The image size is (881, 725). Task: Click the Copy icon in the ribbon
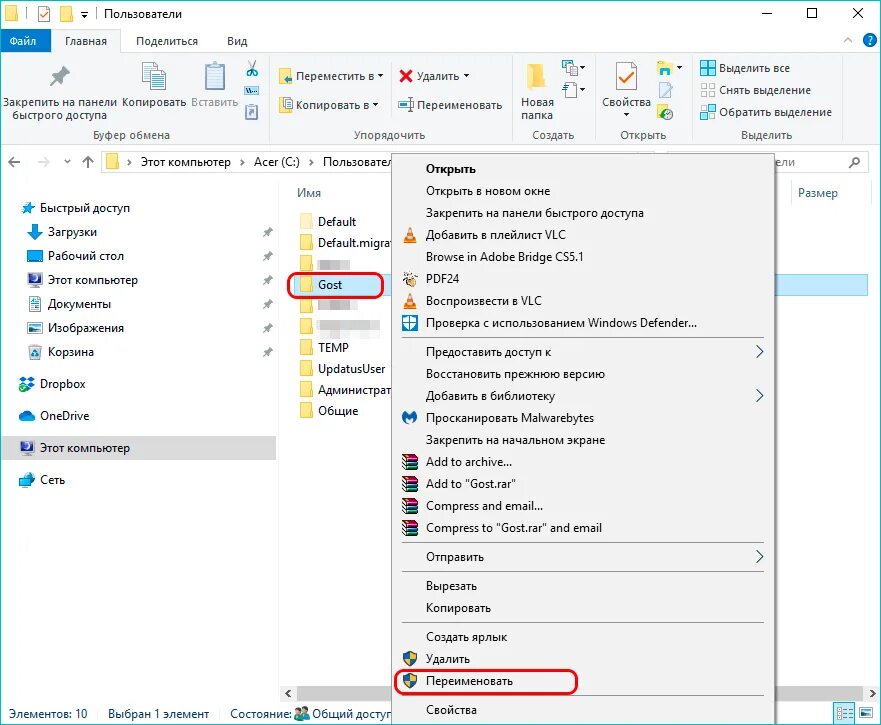point(153,76)
